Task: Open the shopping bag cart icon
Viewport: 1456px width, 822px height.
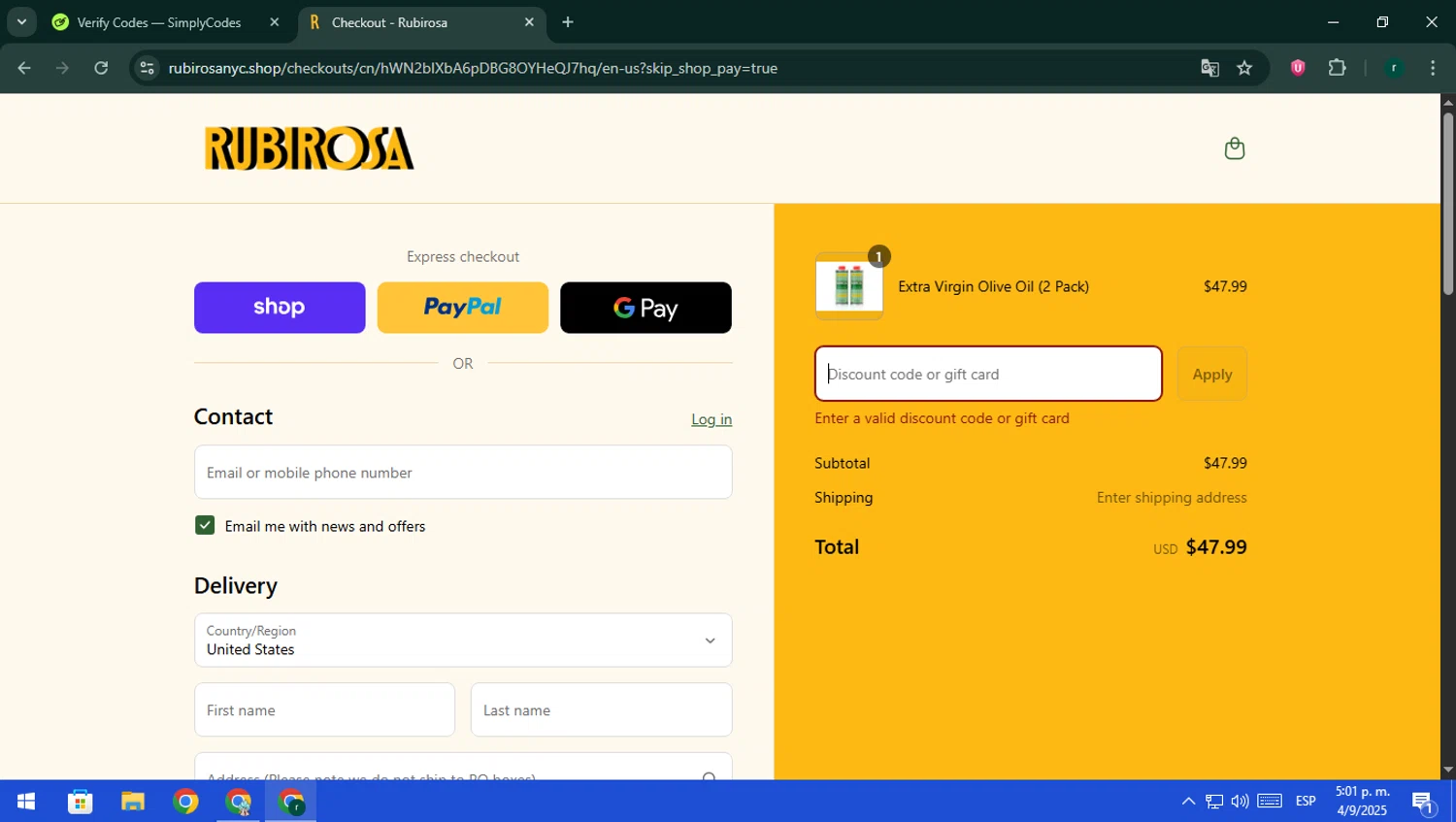Action: 1234,148
